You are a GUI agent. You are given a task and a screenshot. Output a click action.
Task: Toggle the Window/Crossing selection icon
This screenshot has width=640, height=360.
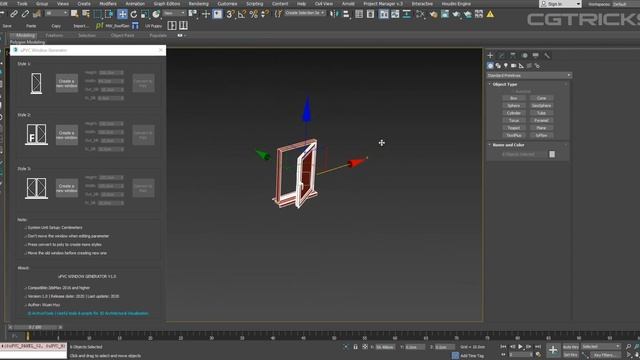[x=109, y=14]
